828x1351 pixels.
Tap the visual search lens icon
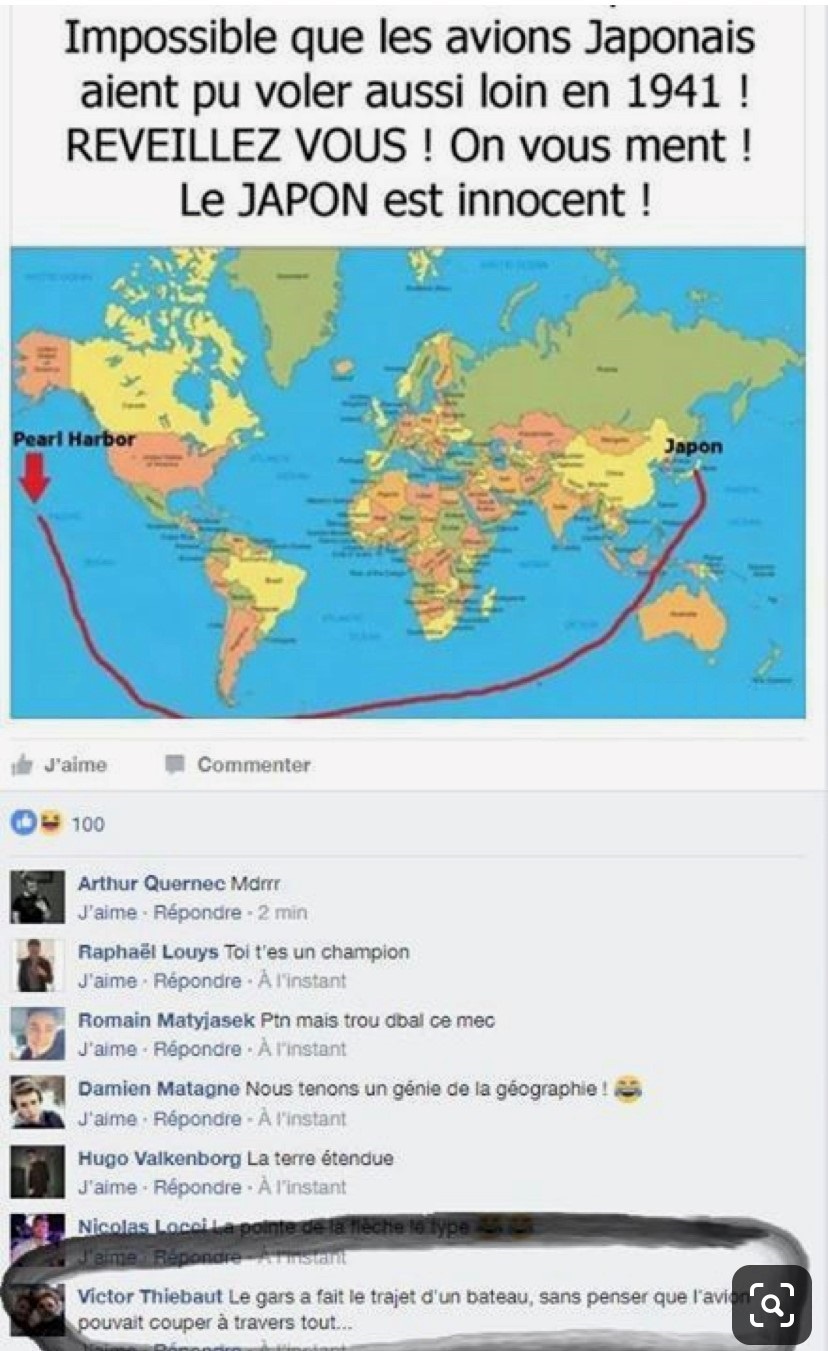click(x=770, y=1303)
